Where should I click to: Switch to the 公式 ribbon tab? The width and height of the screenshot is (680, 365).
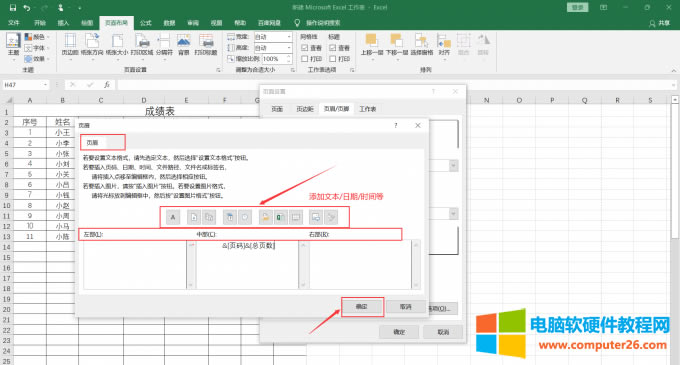point(145,23)
